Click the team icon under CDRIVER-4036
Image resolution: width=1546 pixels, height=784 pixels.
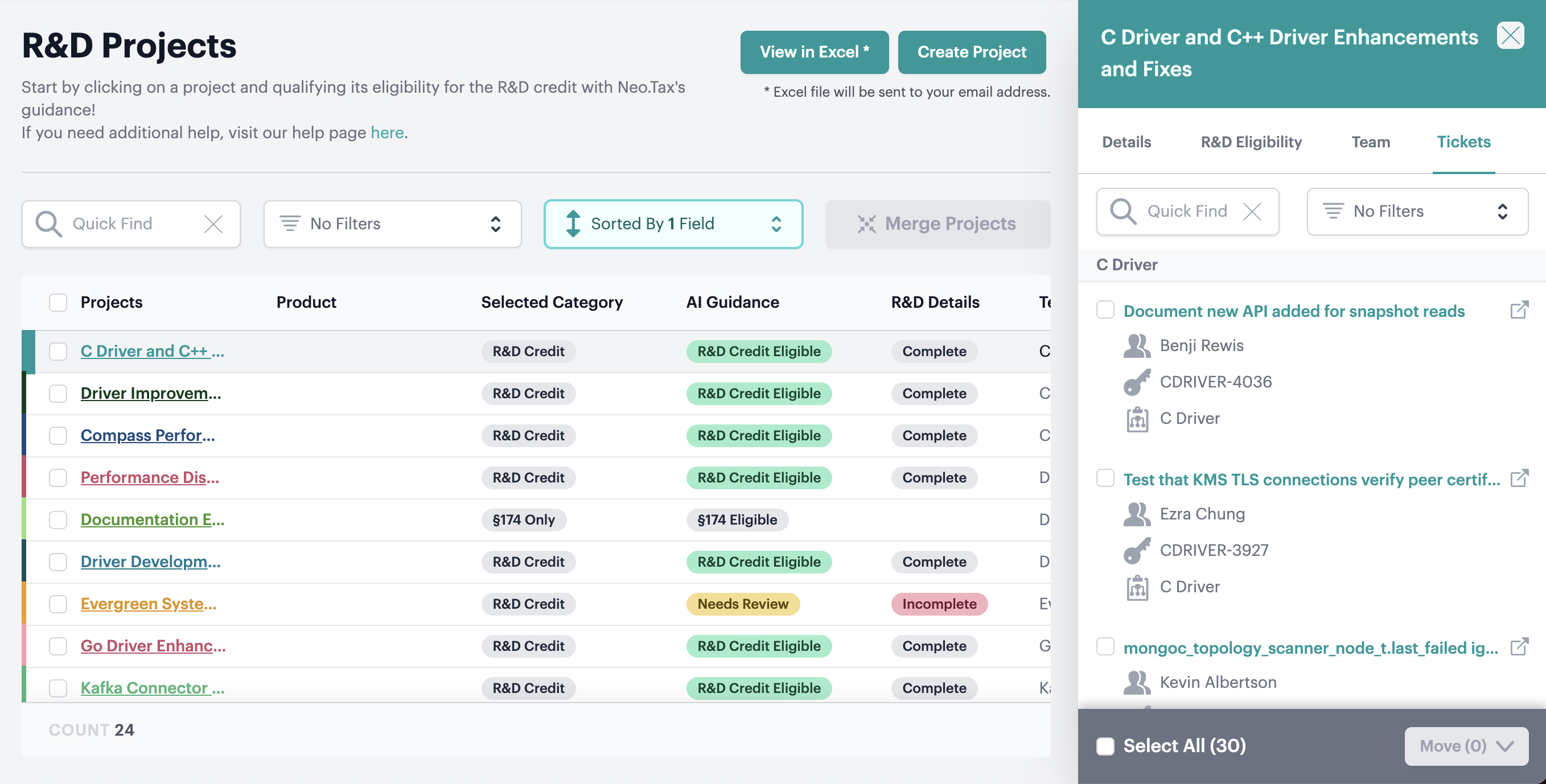(1137, 419)
